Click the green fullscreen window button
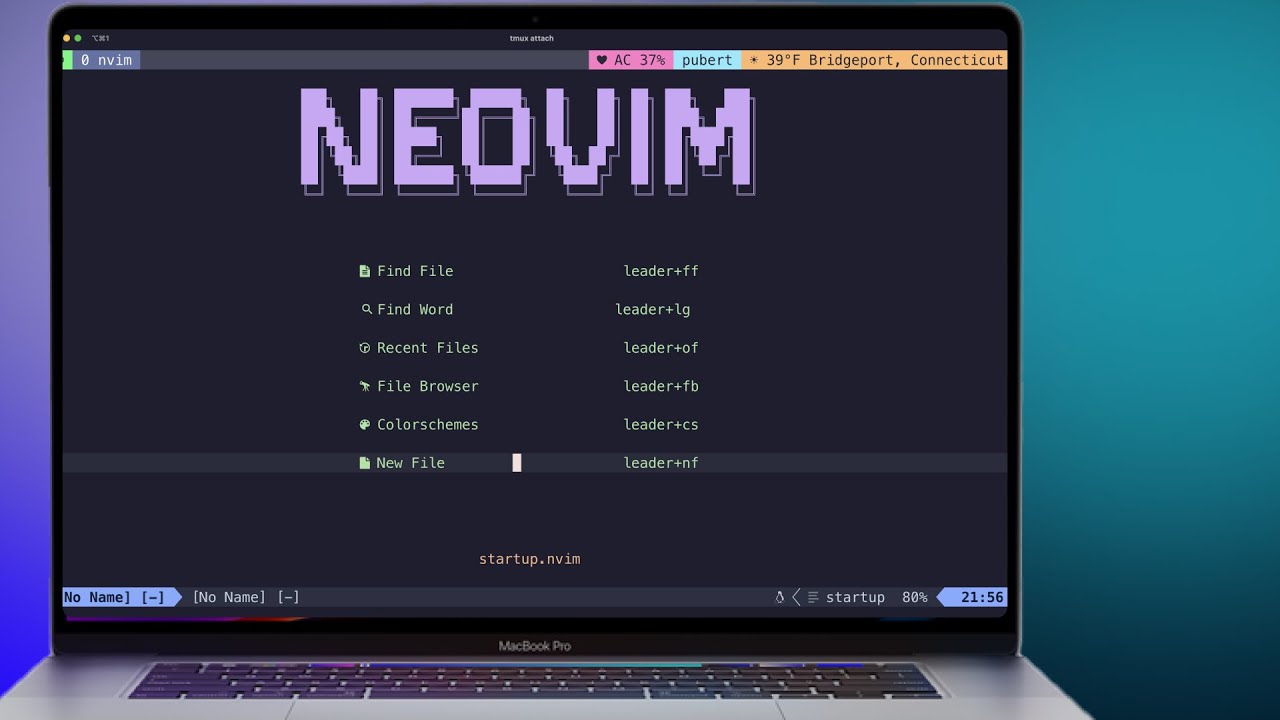The width and height of the screenshot is (1280, 720). [78, 38]
